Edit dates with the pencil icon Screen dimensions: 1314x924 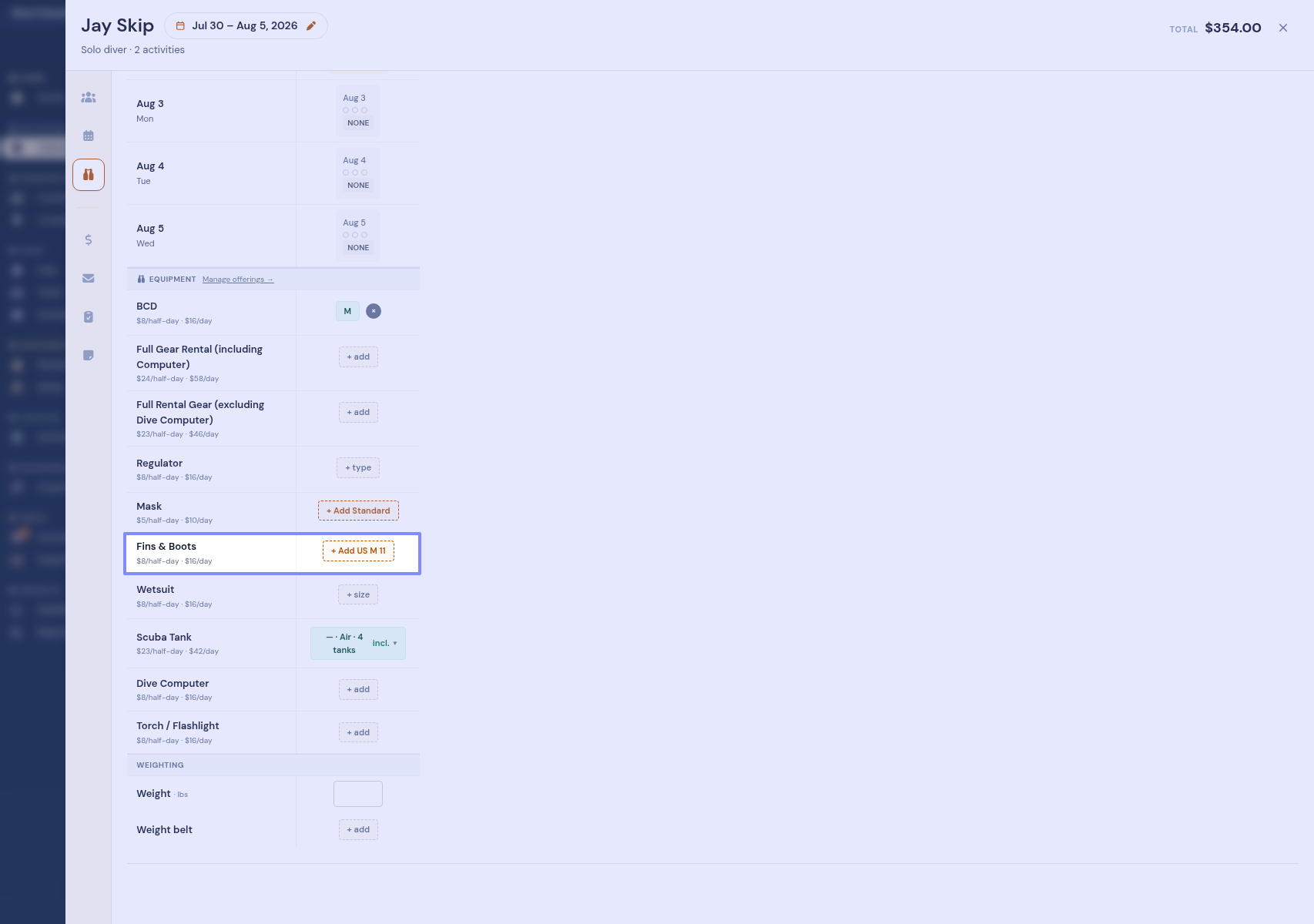coord(311,26)
